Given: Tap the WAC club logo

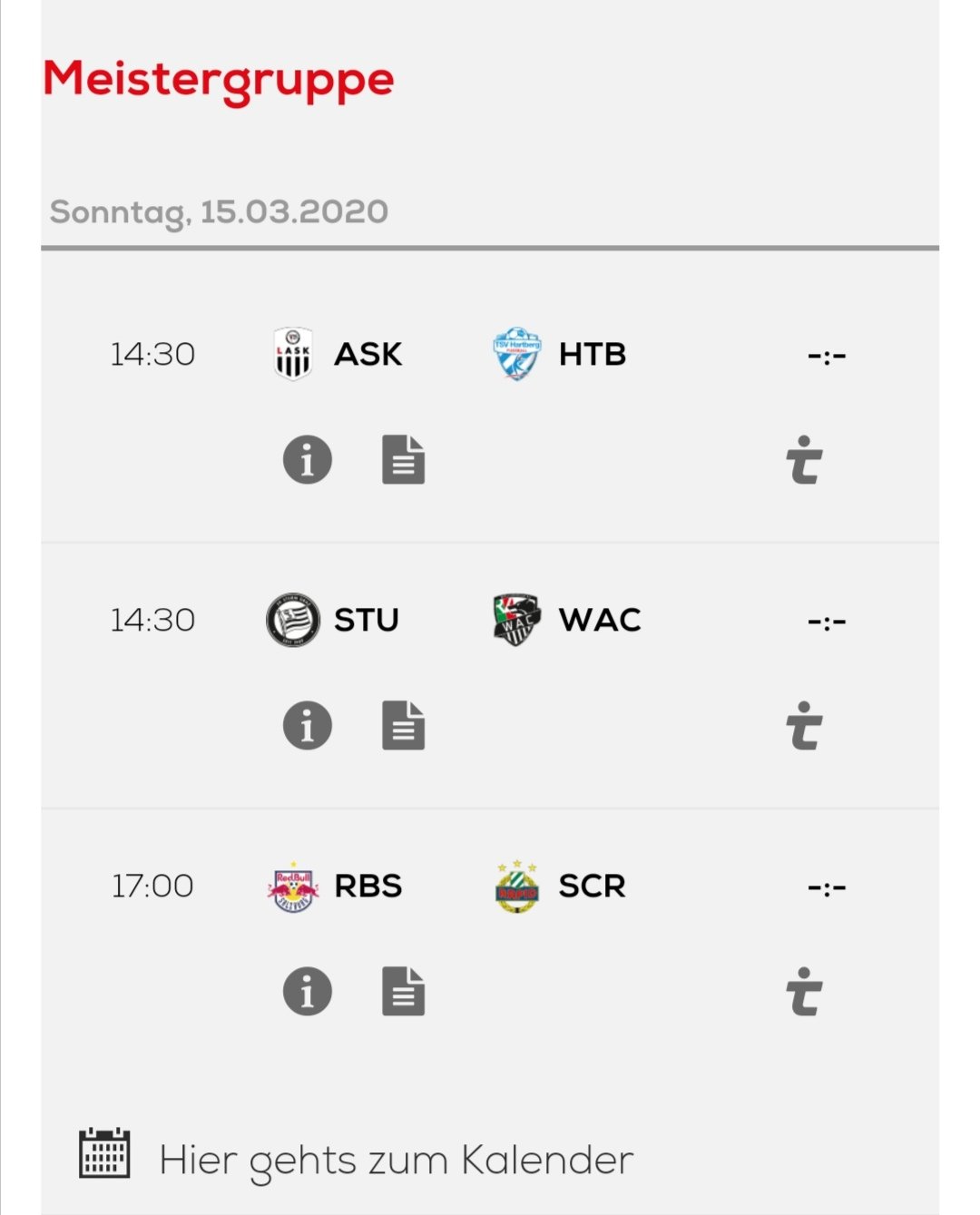Looking at the screenshot, I should pos(517,620).
